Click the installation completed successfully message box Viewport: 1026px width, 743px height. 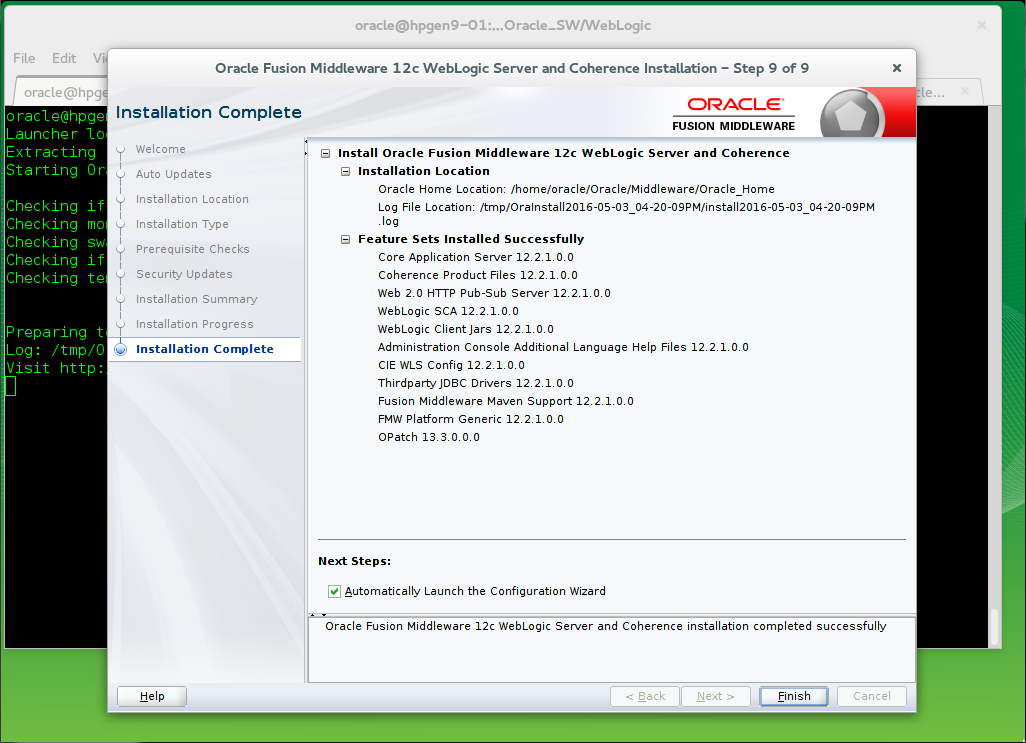pos(611,648)
